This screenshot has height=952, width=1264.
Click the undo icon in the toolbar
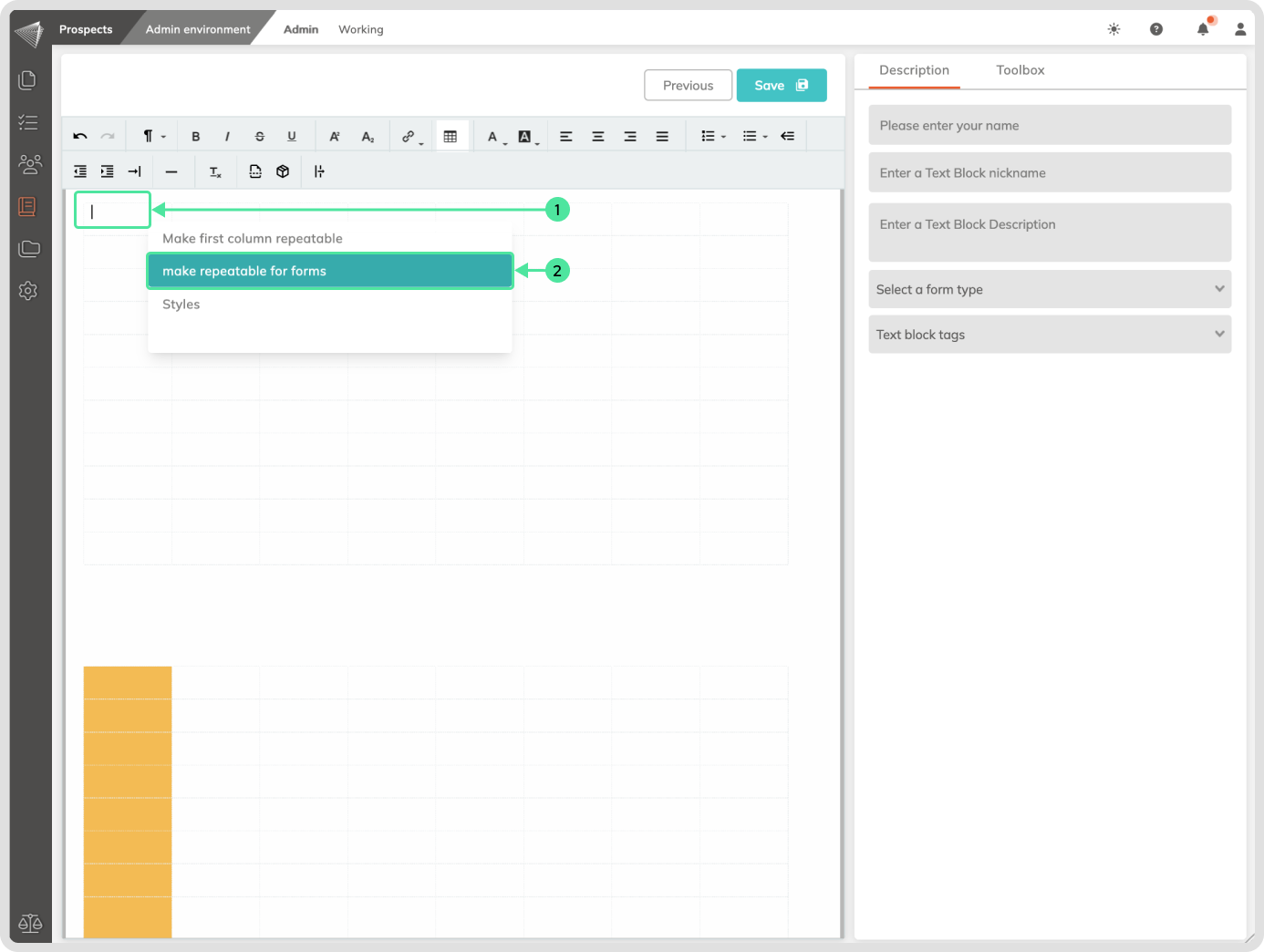coord(80,137)
